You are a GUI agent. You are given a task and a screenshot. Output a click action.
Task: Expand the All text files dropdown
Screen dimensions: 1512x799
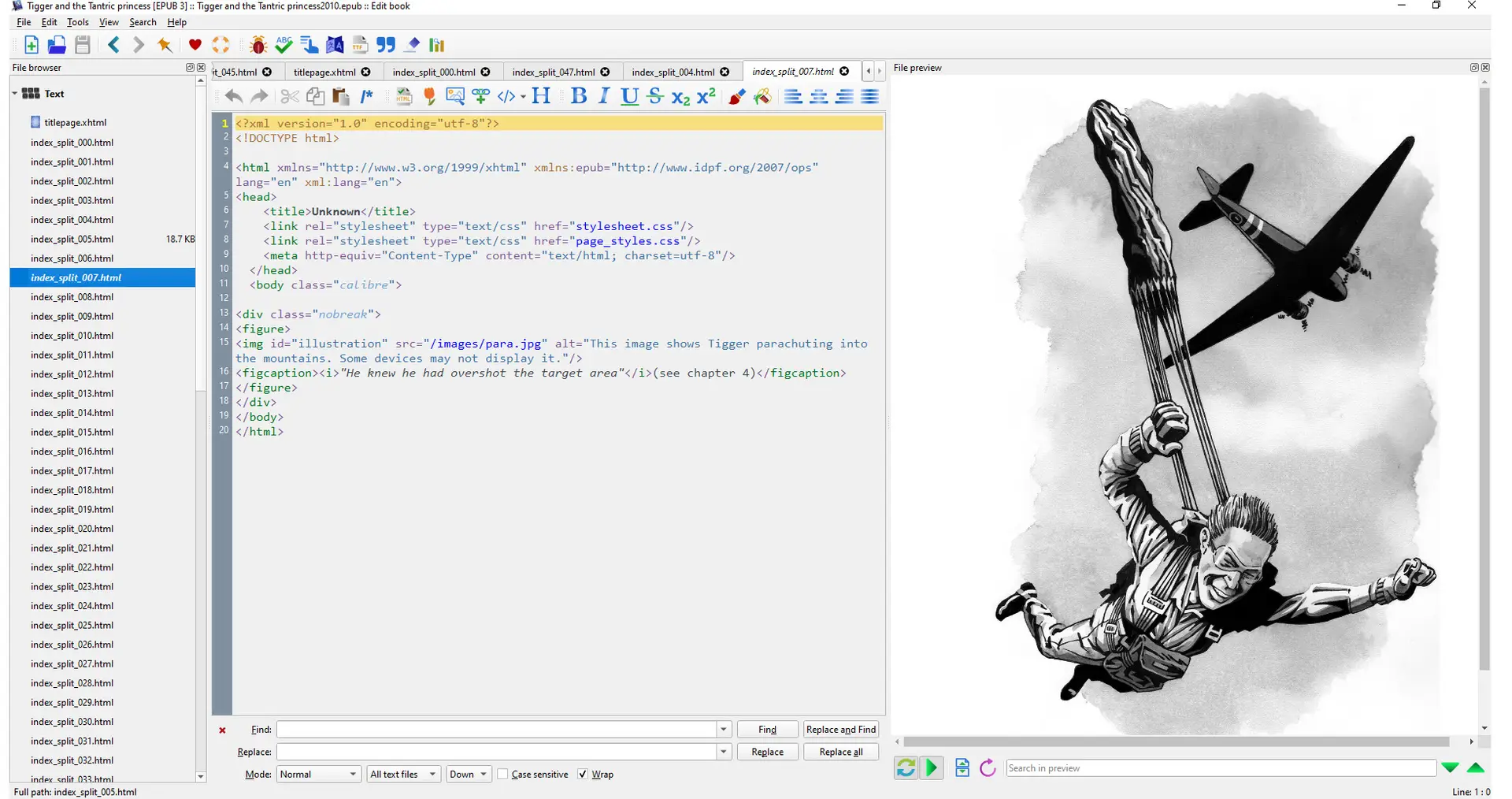pos(402,775)
